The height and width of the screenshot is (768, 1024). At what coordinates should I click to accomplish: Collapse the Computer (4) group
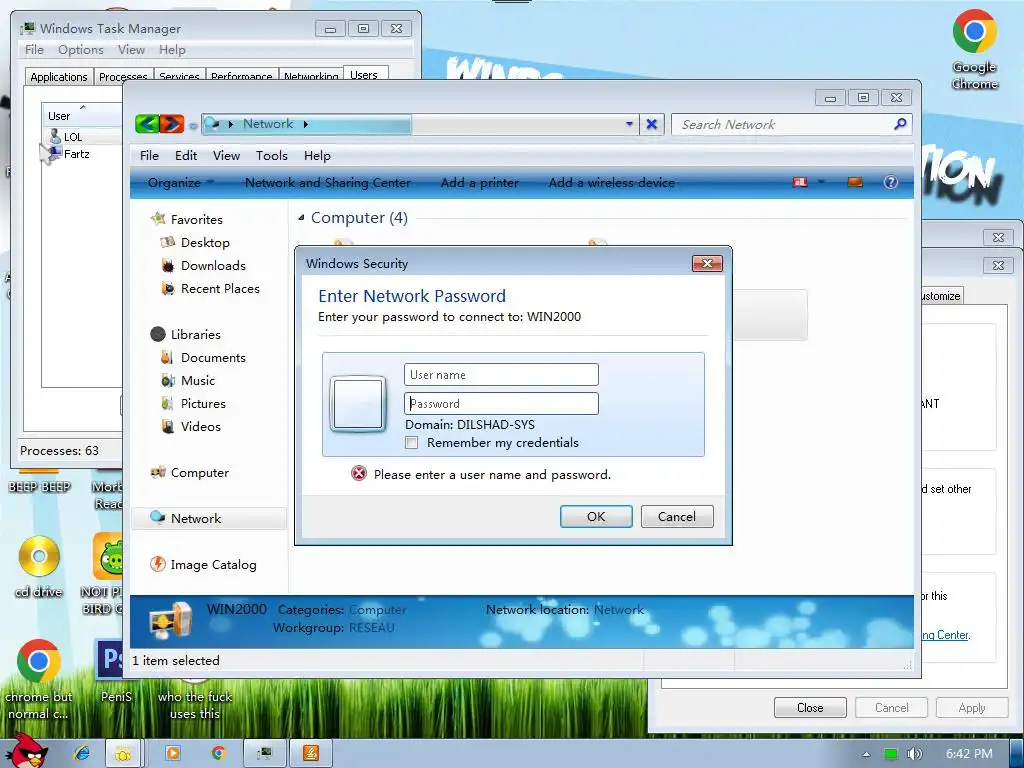coord(301,217)
